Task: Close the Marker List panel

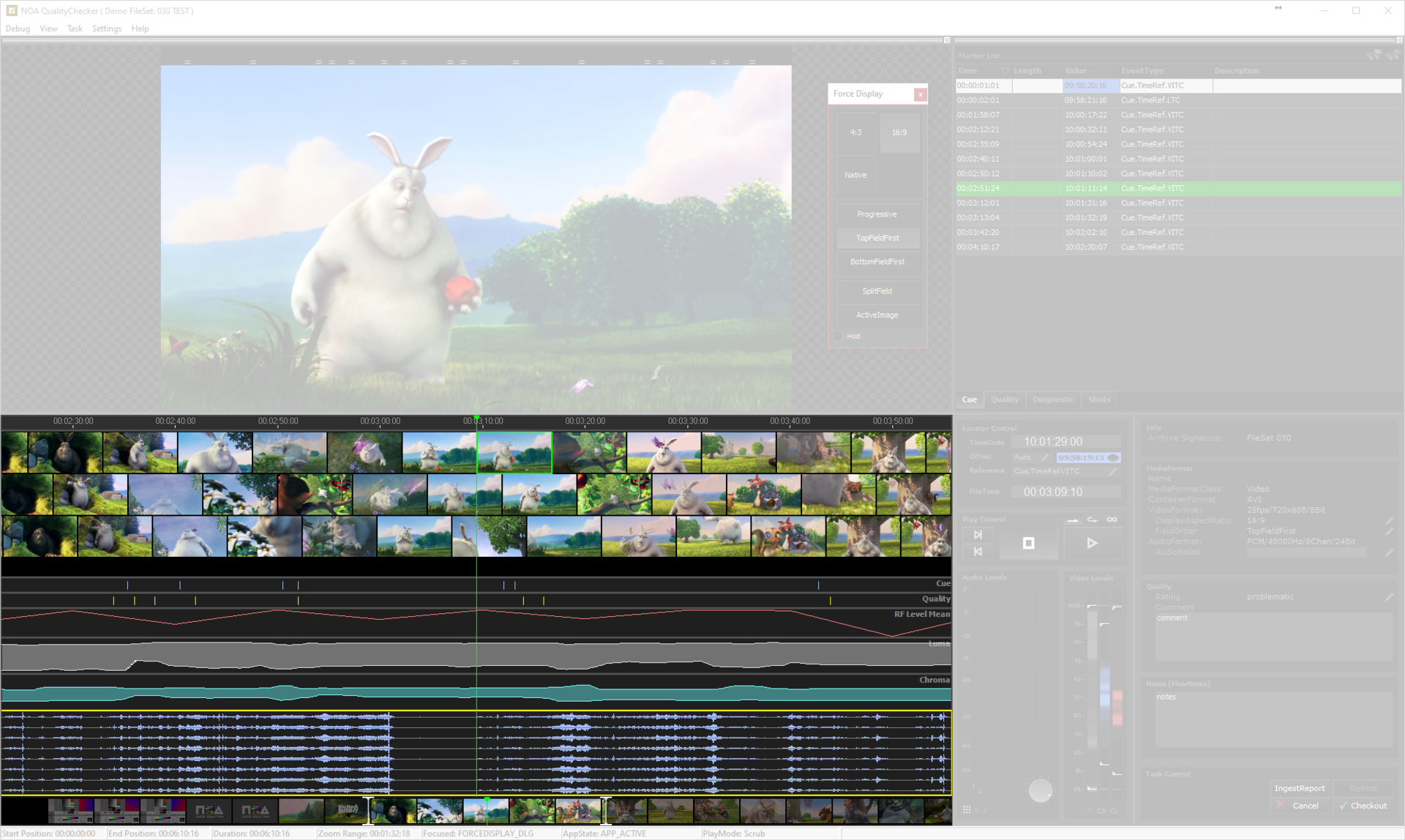Action: 1399,40
